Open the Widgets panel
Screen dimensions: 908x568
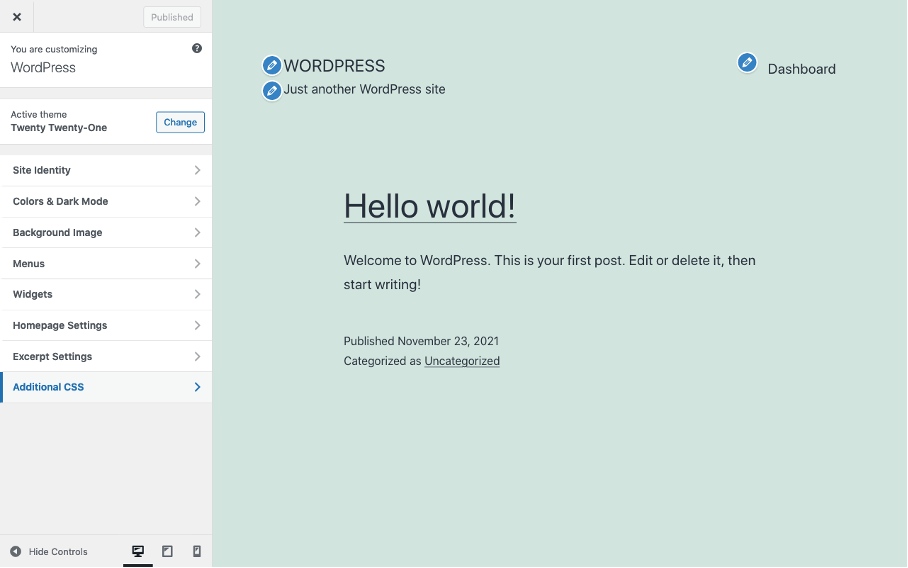point(106,294)
